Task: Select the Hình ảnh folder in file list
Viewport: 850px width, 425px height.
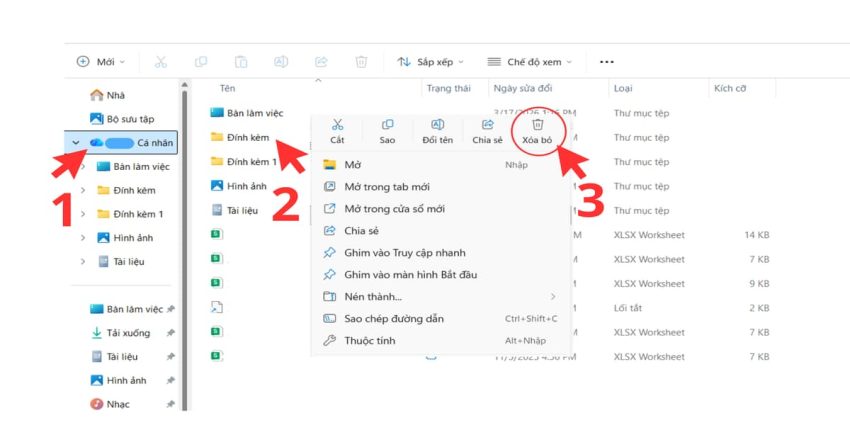Action: (239, 186)
